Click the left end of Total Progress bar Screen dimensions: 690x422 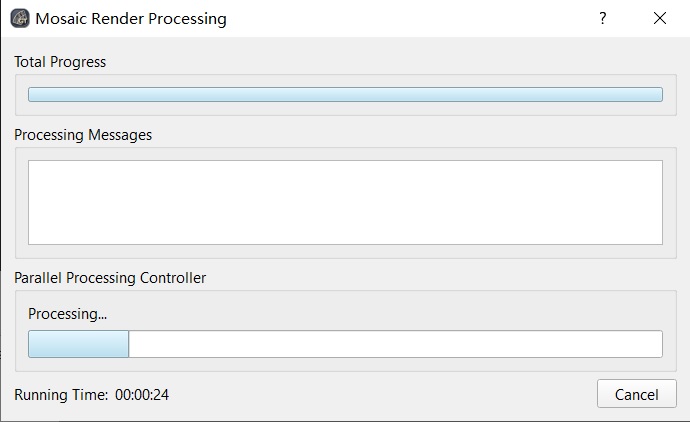37,95
